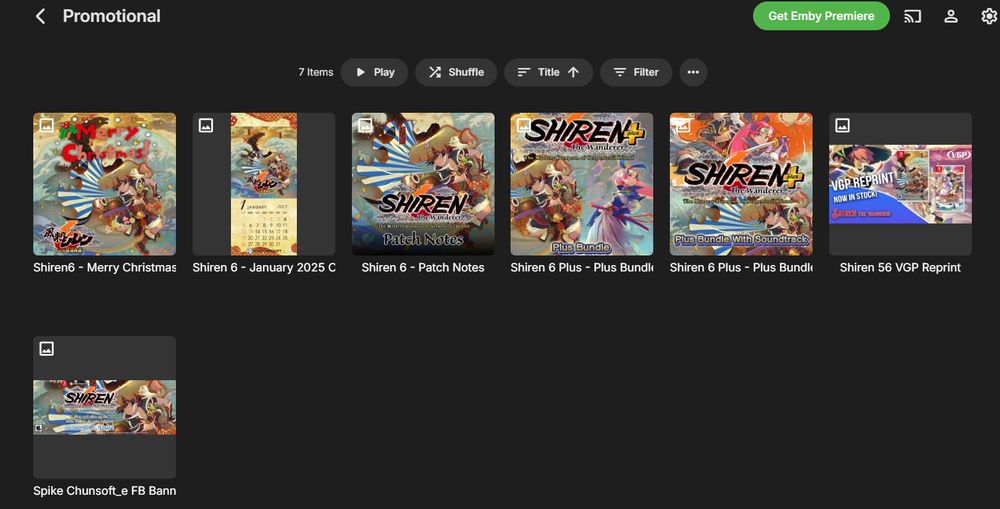The width and height of the screenshot is (1000, 509).
Task: Click image icon on Merry Christmas card
Action: click(x=47, y=126)
